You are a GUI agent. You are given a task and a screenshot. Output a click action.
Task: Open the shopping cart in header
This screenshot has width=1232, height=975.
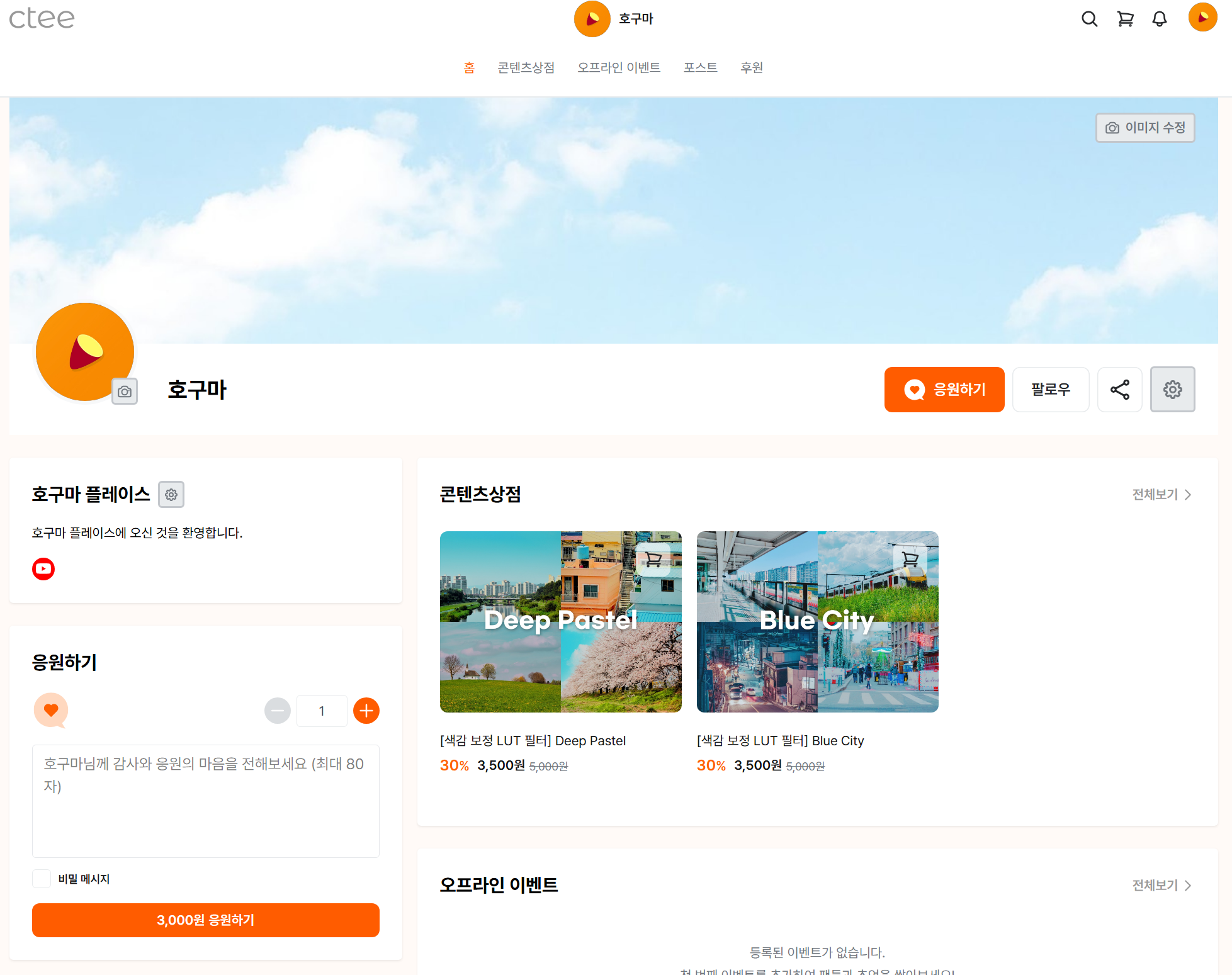pos(1125,19)
